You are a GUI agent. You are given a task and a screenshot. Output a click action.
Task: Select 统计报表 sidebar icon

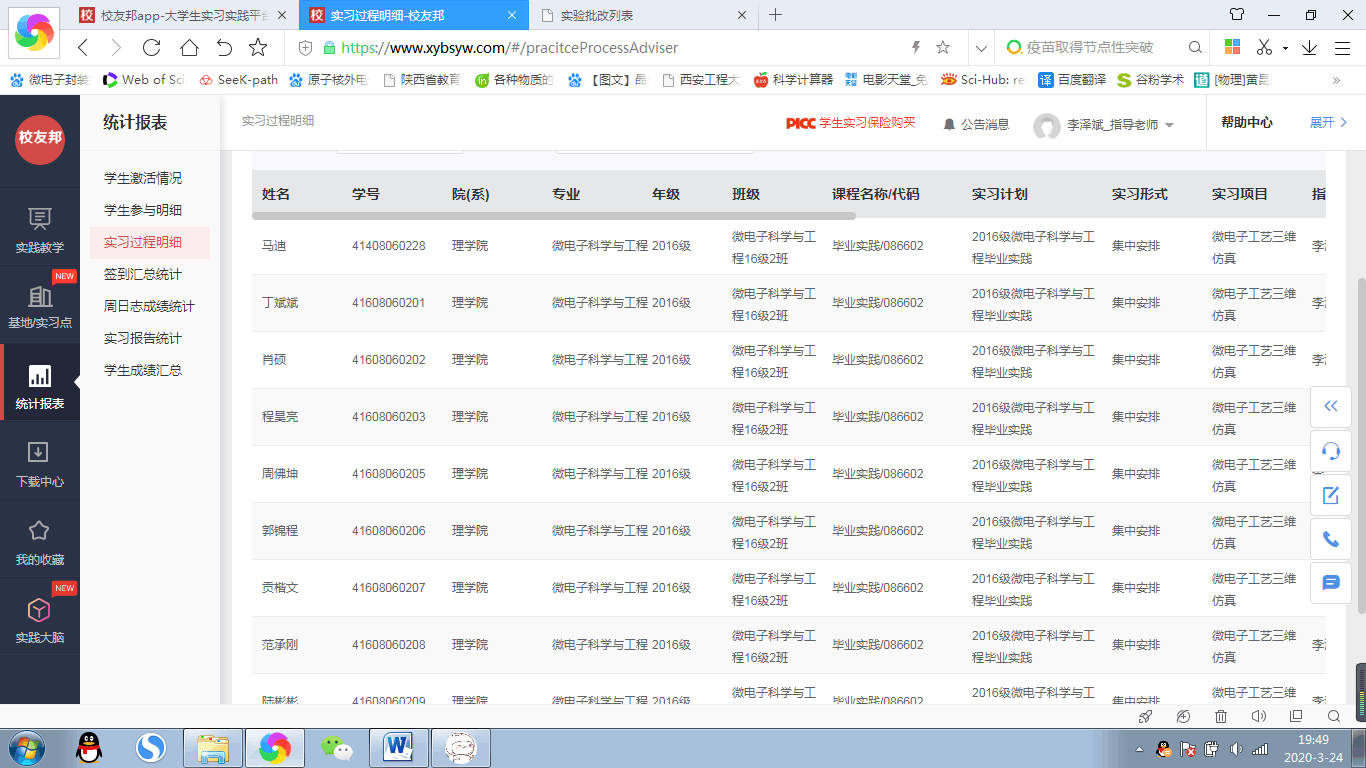pos(39,385)
